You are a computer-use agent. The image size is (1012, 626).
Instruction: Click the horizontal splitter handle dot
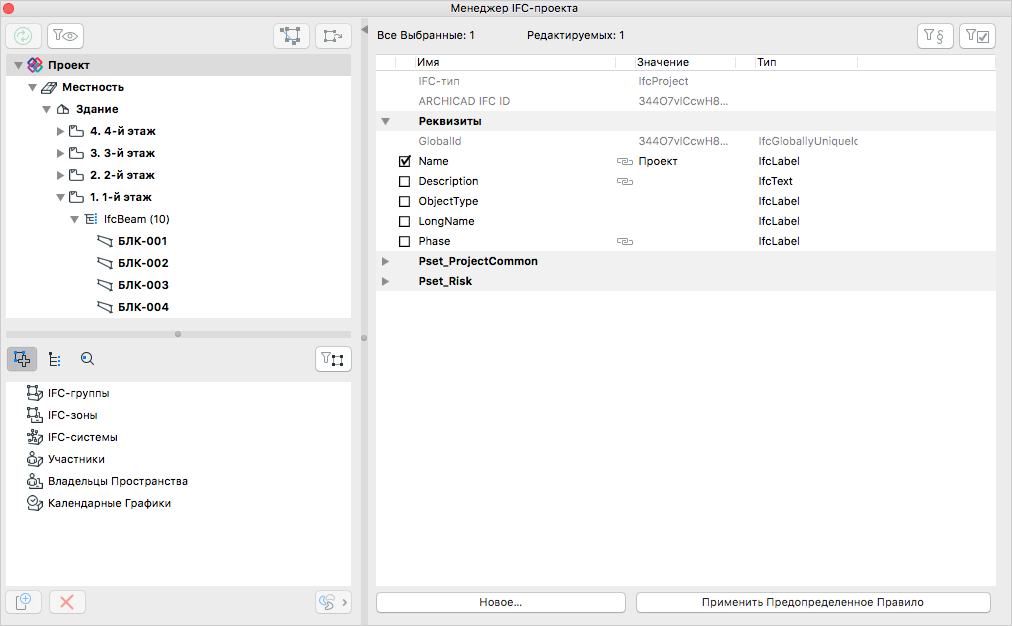[x=178, y=334]
